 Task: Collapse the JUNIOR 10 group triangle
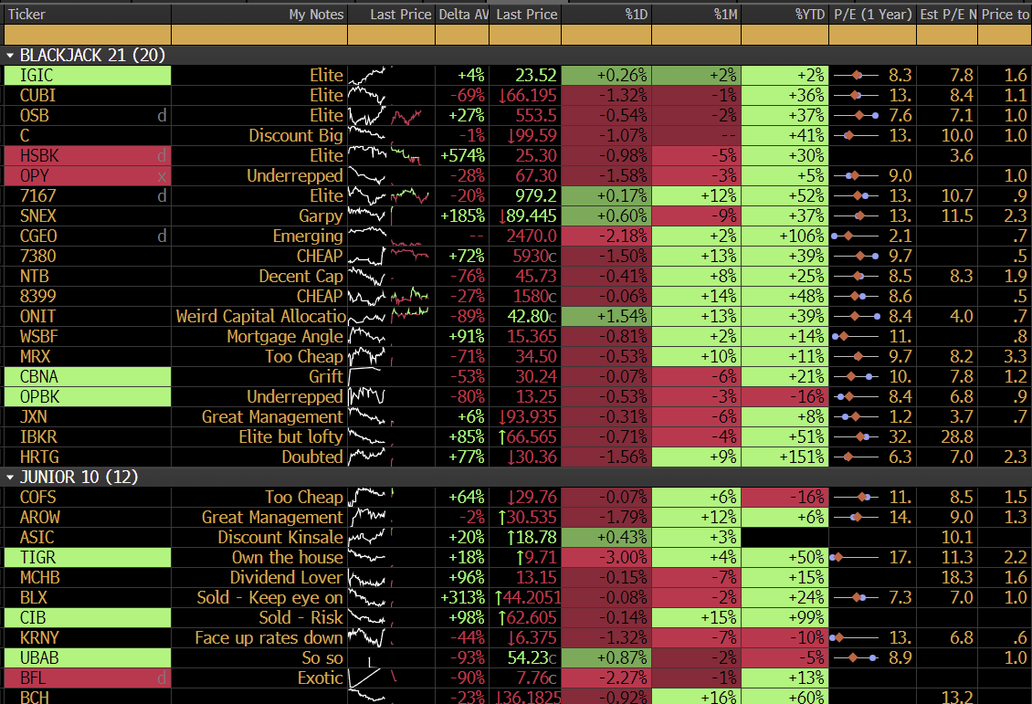[11, 477]
